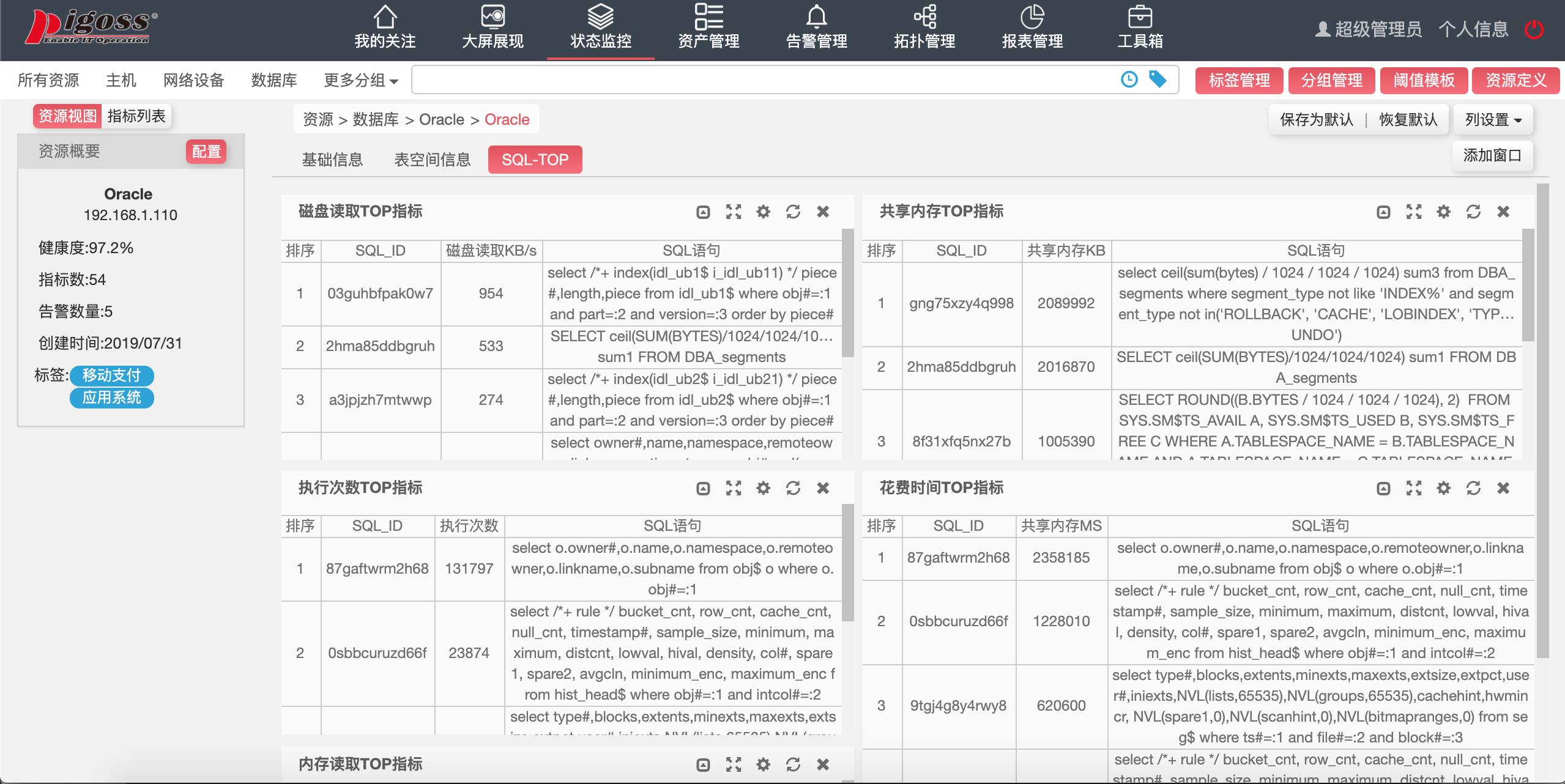1565x784 pixels.
Task: Click the 阈值模板 button
Action: [1424, 80]
